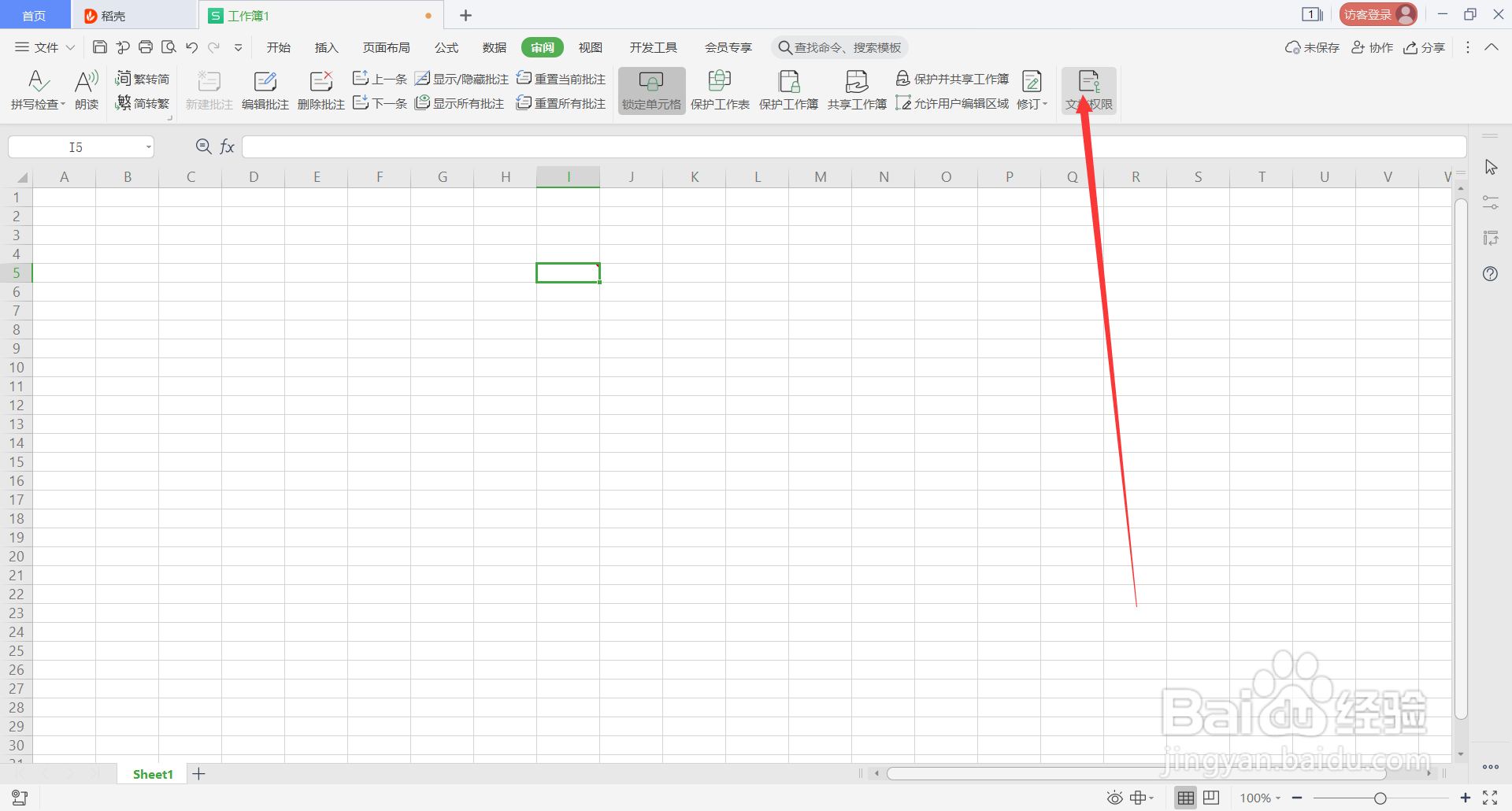
Task: Toggle Show All Comments (显示所有批注)
Action: click(460, 103)
